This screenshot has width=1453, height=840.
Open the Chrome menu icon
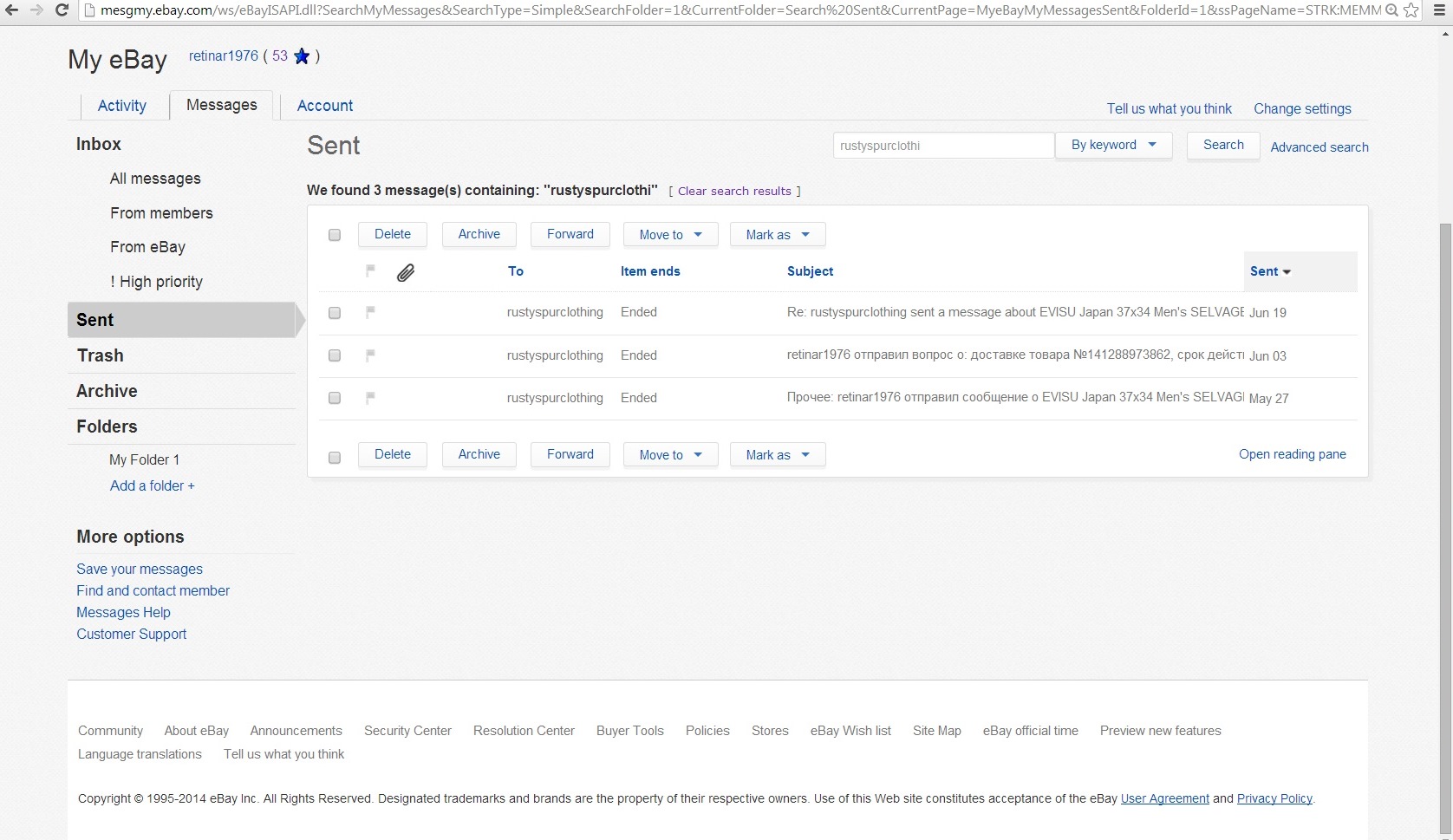coord(1439,10)
